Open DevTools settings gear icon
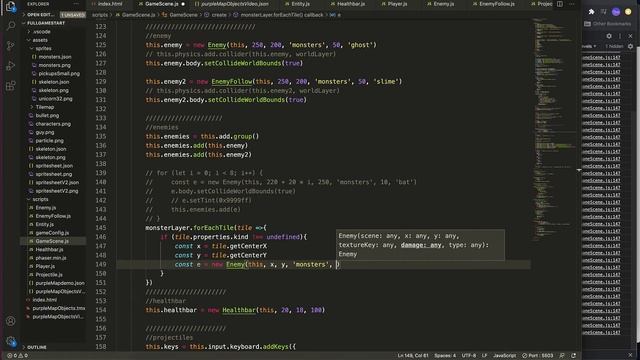 click(609, 36)
